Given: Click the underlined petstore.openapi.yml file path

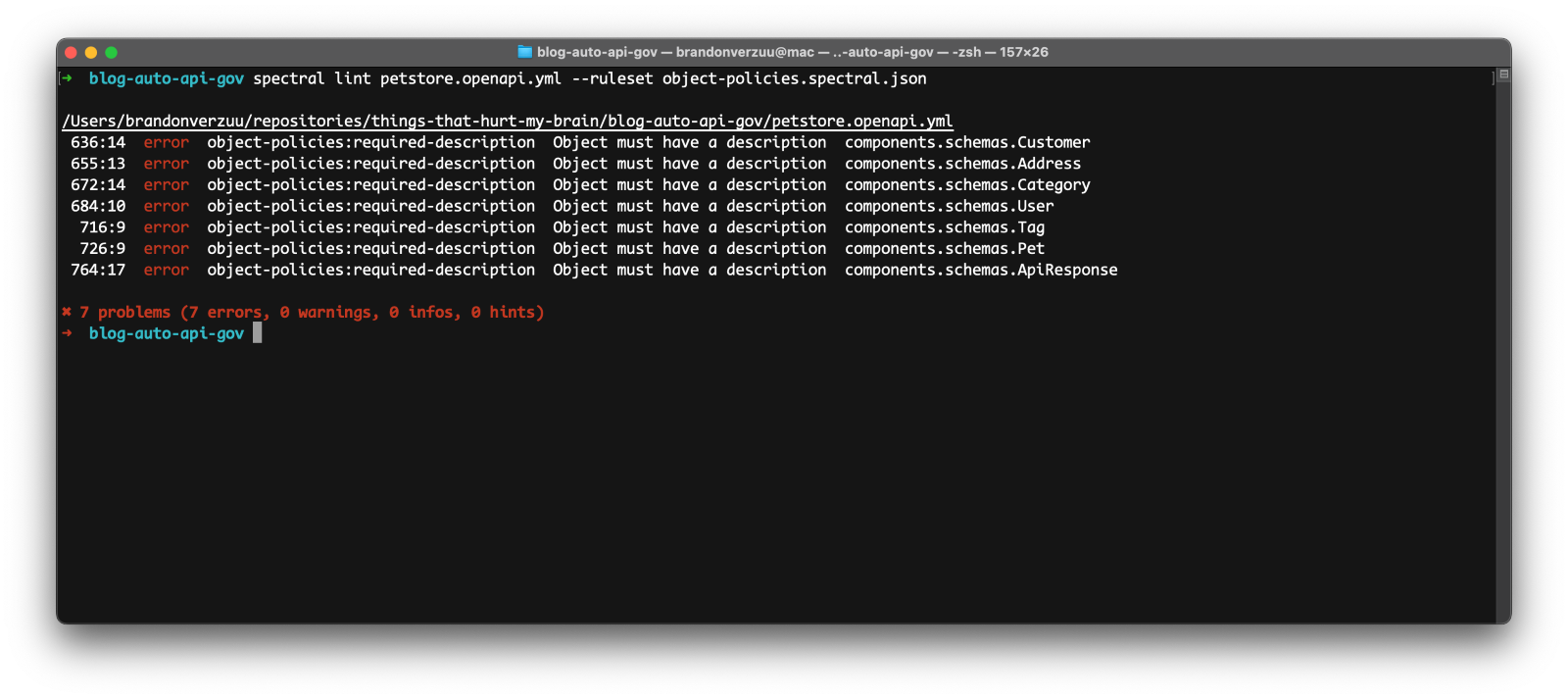Looking at the screenshot, I should pyautogui.click(x=508, y=122).
